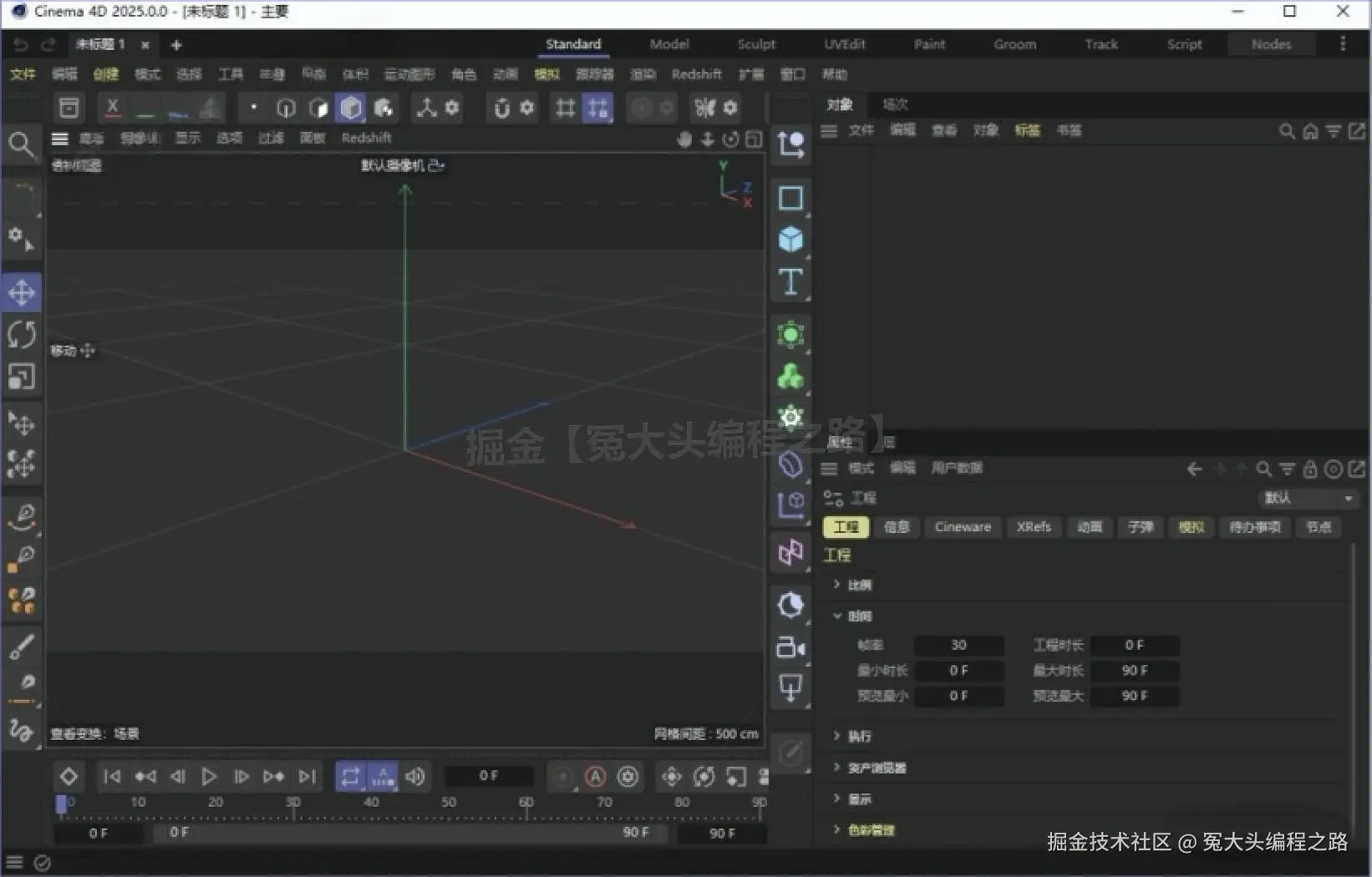
Task: Enable the Autokey recording toggle in the timeline
Action: click(595, 777)
